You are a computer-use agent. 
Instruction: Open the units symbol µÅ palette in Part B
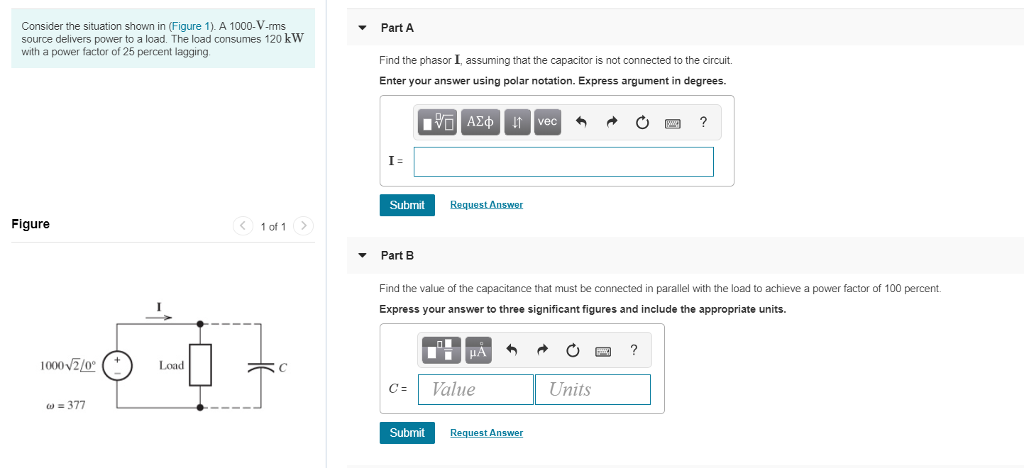pos(478,350)
